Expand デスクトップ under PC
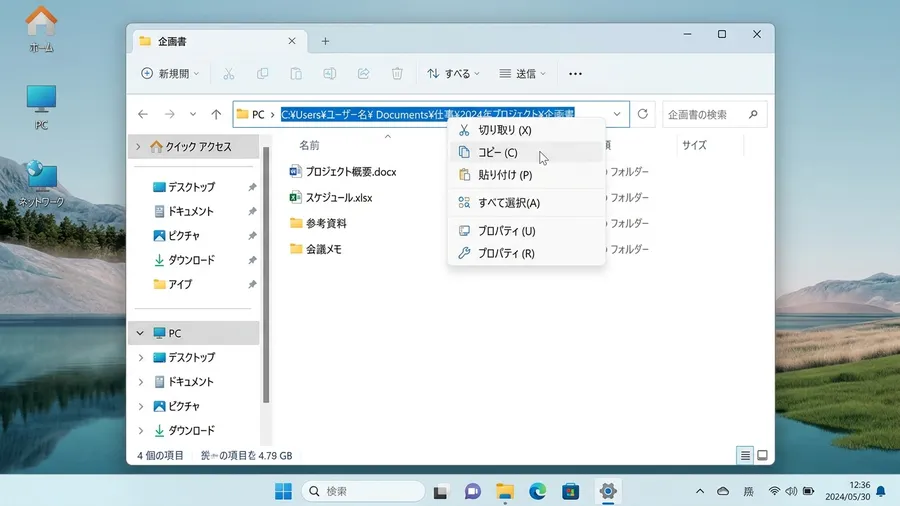The image size is (900, 506). click(x=141, y=357)
